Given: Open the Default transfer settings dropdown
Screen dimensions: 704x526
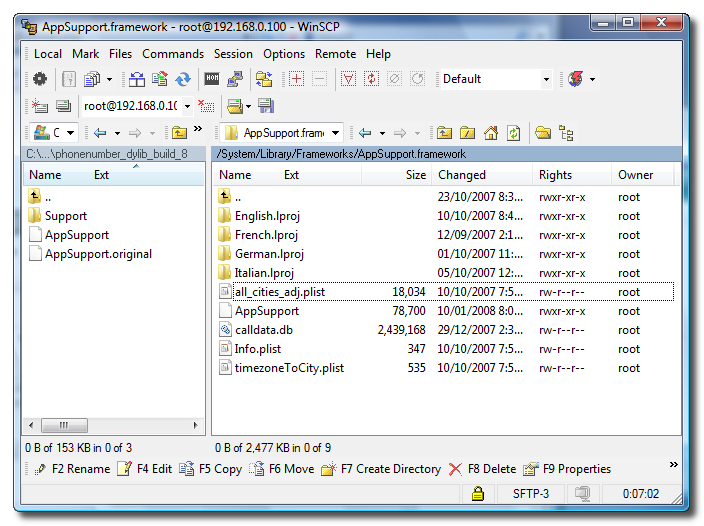Looking at the screenshot, I should [x=546, y=79].
